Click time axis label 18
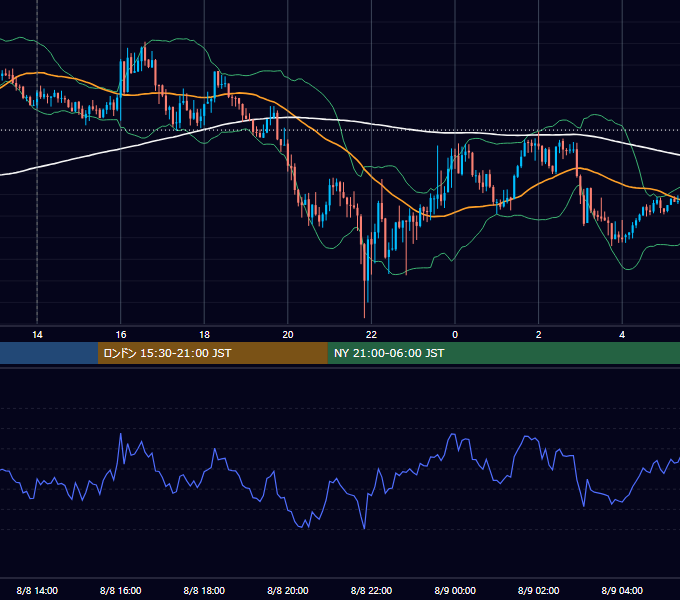 tap(204, 335)
